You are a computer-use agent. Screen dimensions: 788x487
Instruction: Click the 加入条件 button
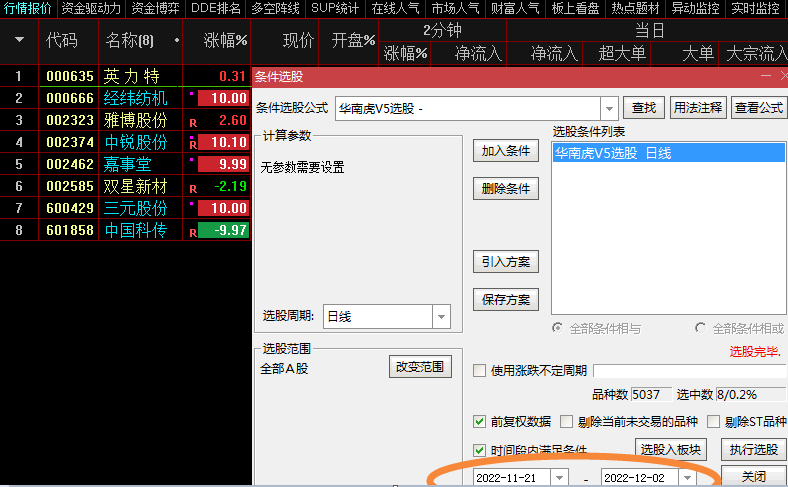tap(506, 151)
